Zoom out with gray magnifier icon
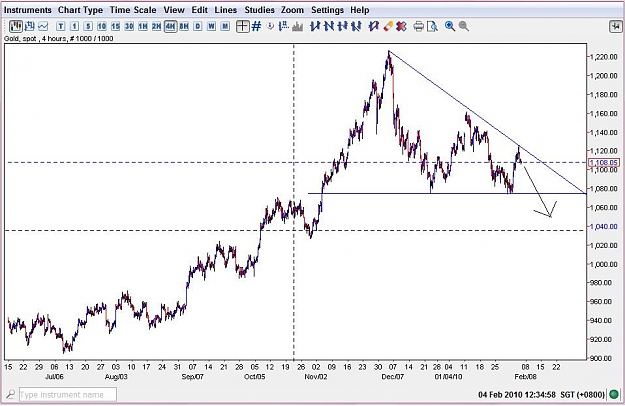 click(x=464, y=27)
